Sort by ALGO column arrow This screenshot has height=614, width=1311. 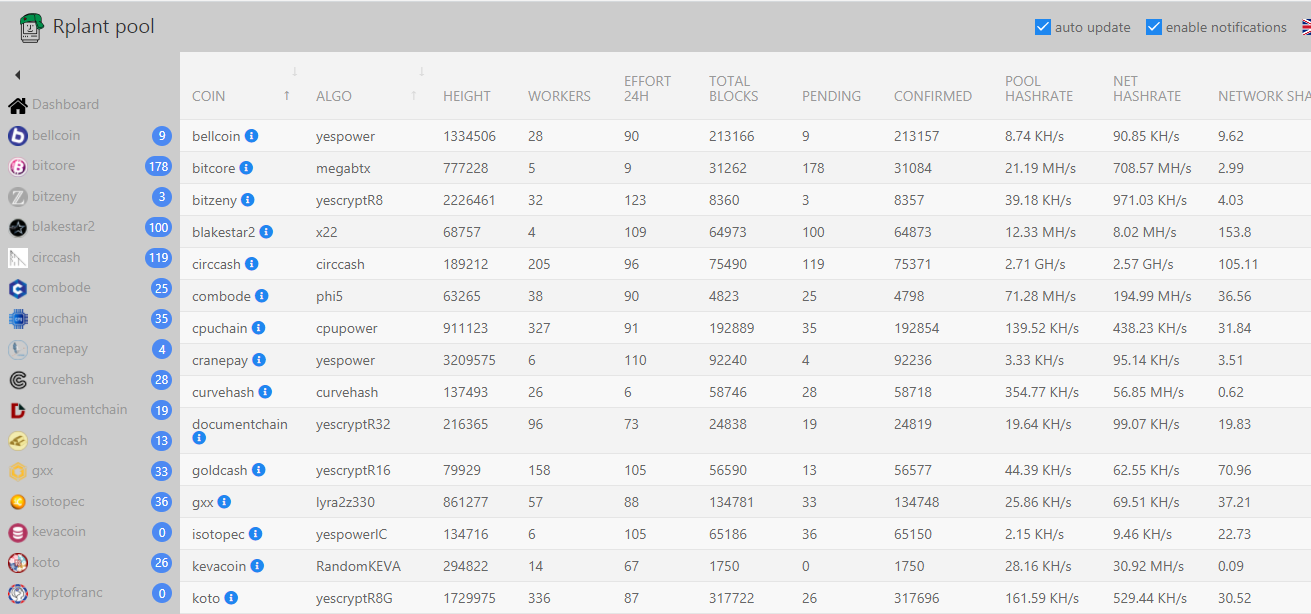click(414, 95)
